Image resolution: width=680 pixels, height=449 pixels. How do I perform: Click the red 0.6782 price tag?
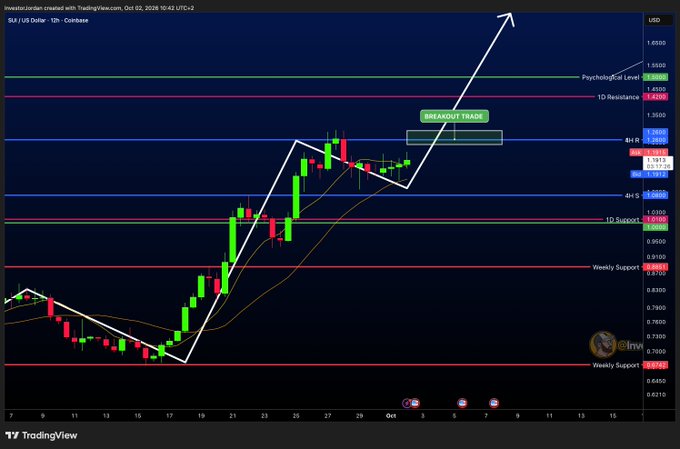point(655,365)
